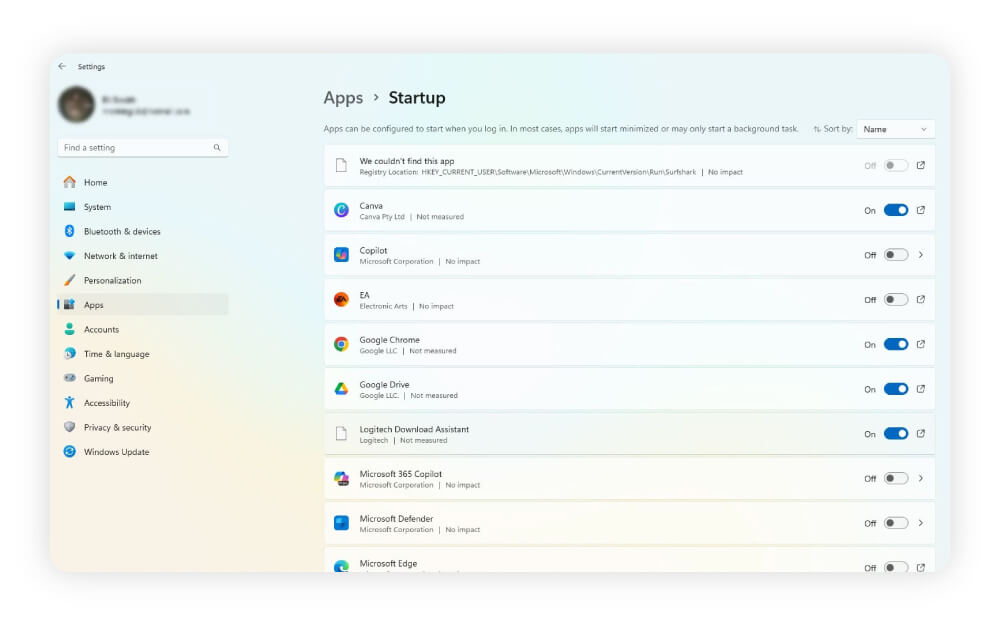Enable EA startup toggle
The image size is (1000, 626).
coord(895,300)
